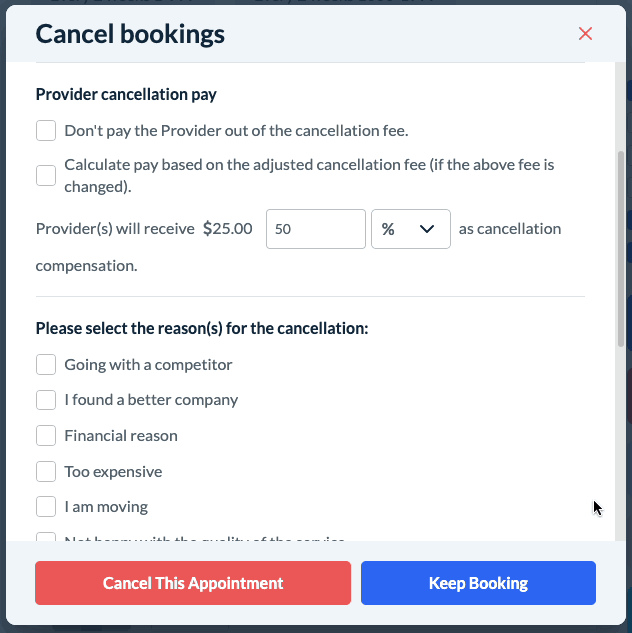Image resolution: width=632 pixels, height=633 pixels.
Task: Tick the "I found a better company" checkbox
Action: (46, 400)
